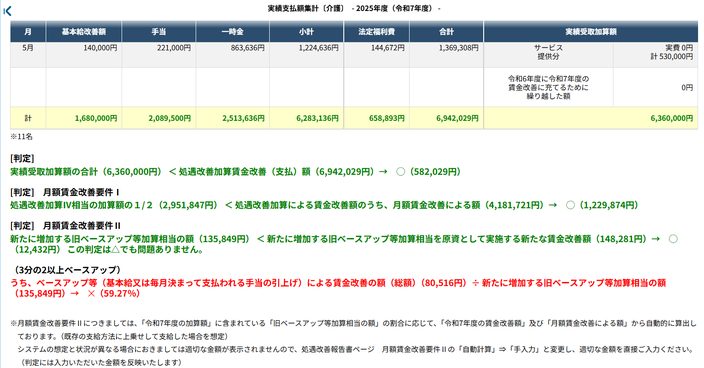
Task: Click the 2,089,500円 total in the yellow row
Action: (x=169, y=118)
